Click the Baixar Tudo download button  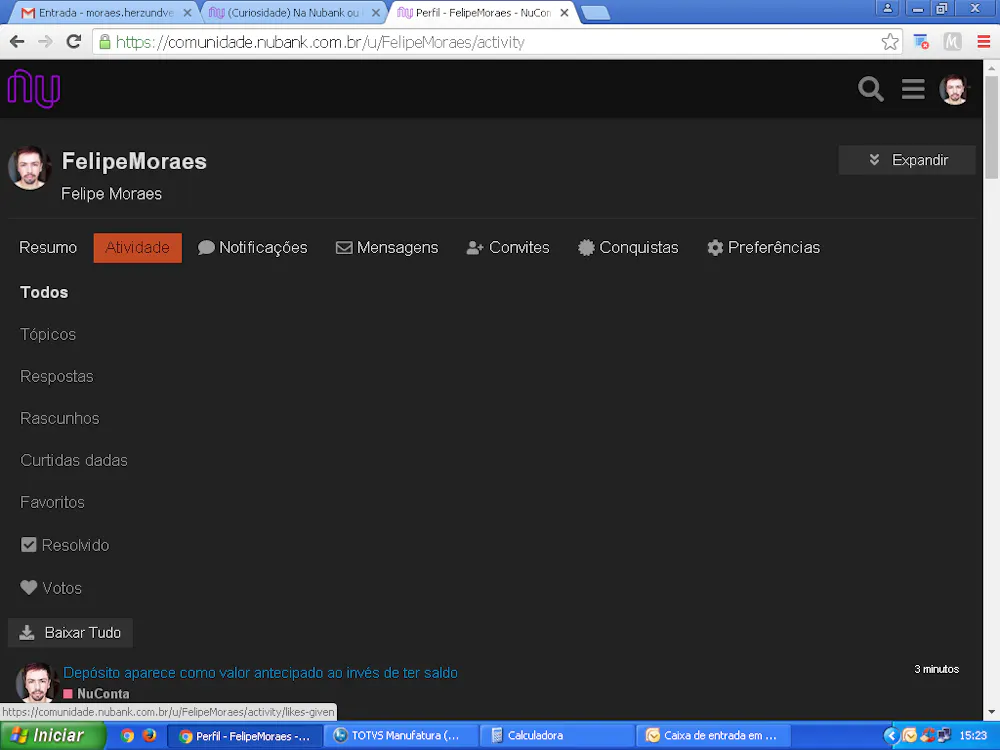tap(70, 633)
